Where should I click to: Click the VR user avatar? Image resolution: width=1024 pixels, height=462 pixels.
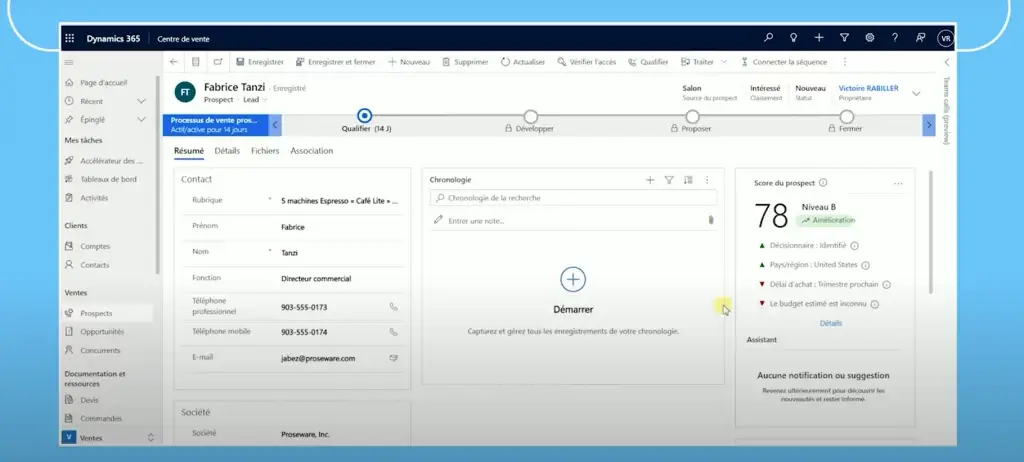(x=945, y=39)
